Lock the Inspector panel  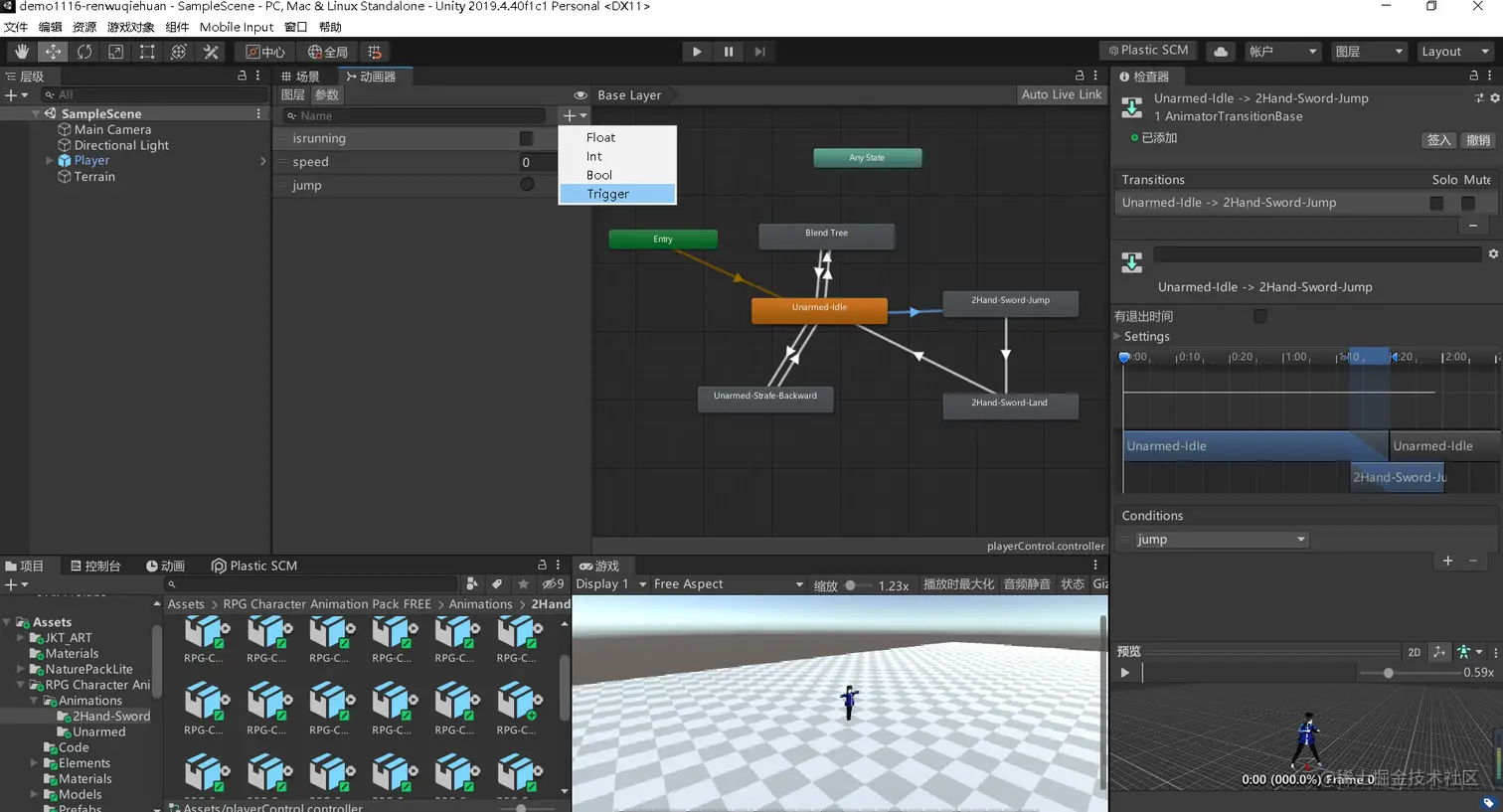1474,76
